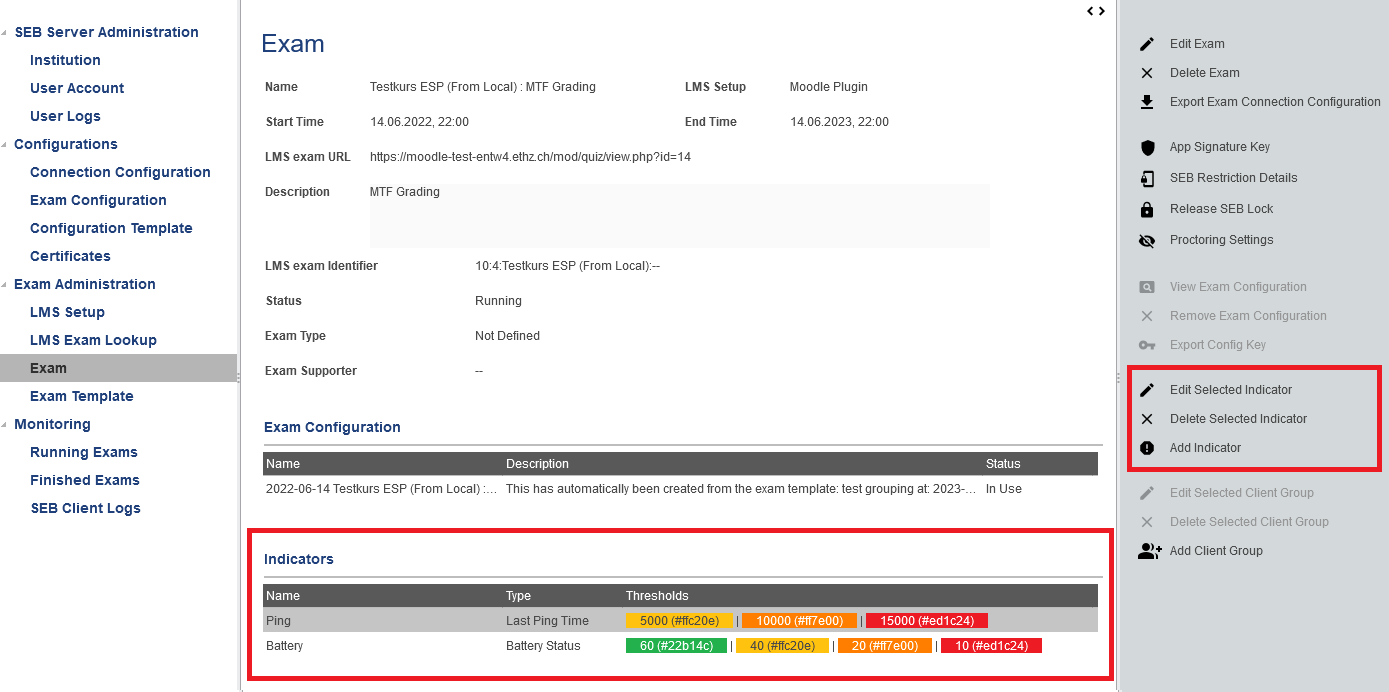
Task: Click the red 15000 Ping threshold swatch
Action: [x=926, y=621]
